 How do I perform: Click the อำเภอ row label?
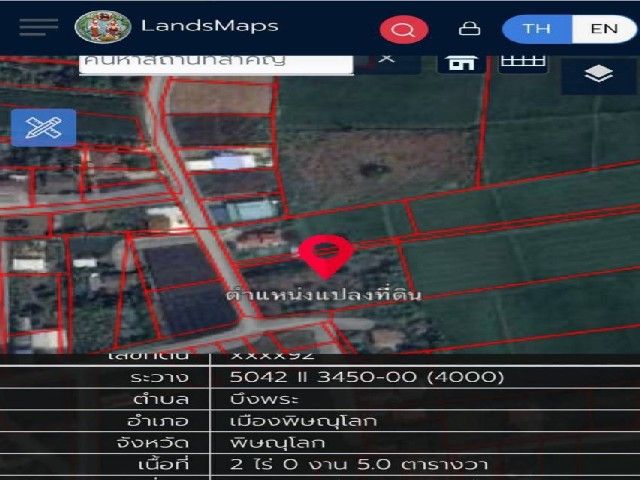(x=158, y=421)
